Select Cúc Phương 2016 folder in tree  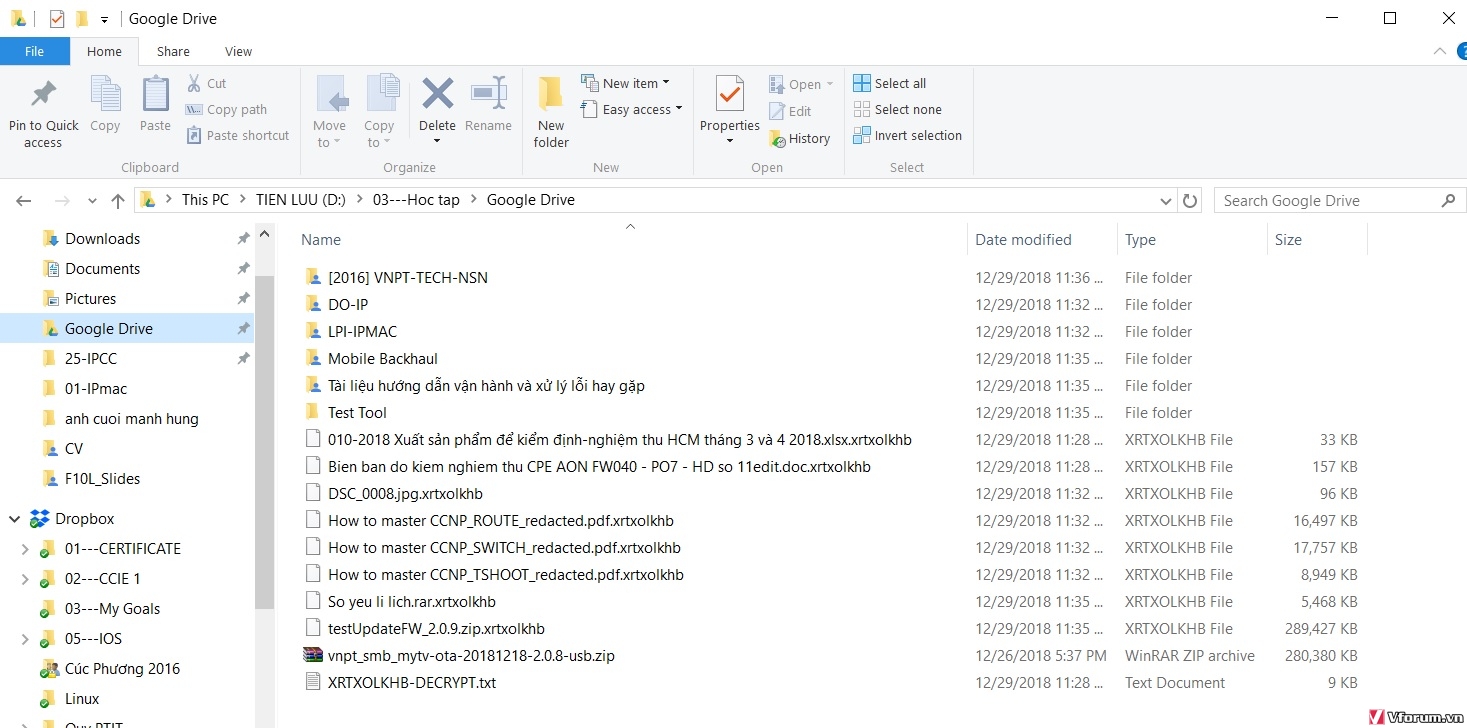pyautogui.click(x=122, y=668)
